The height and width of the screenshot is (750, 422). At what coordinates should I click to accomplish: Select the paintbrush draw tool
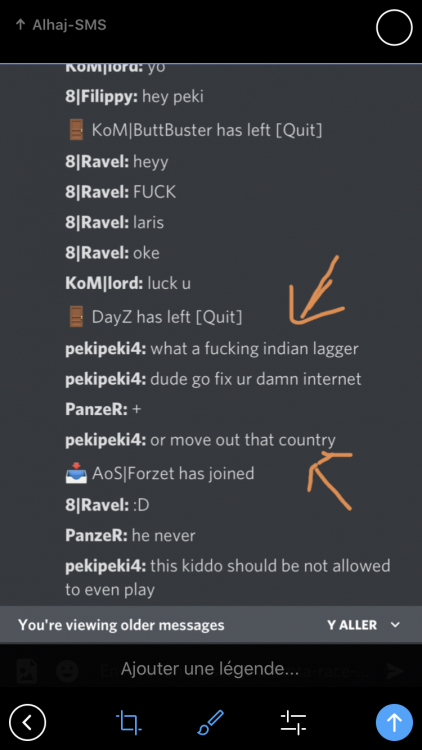[x=211, y=722]
